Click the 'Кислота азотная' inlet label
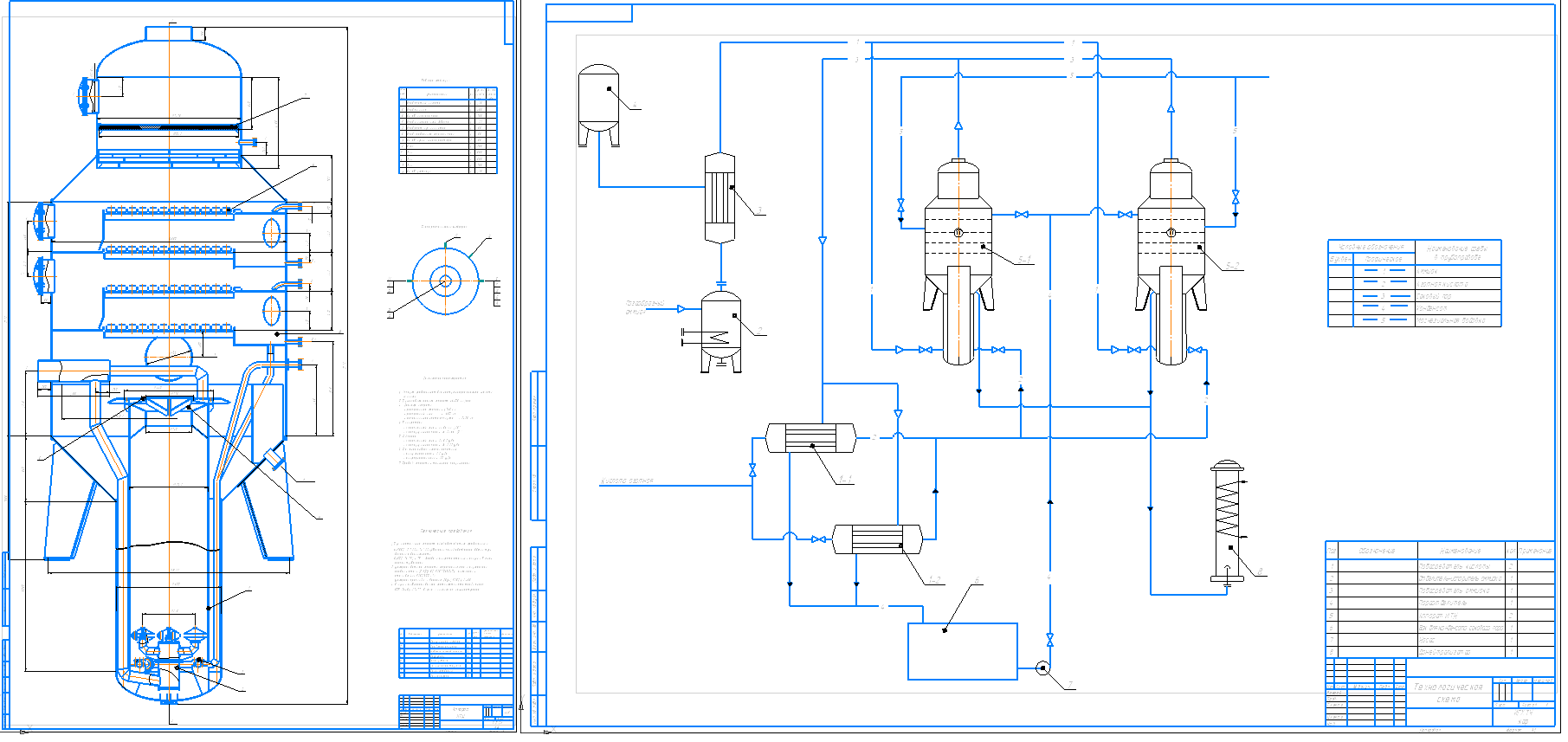Screen dimensions: 1568x742 tap(627, 481)
